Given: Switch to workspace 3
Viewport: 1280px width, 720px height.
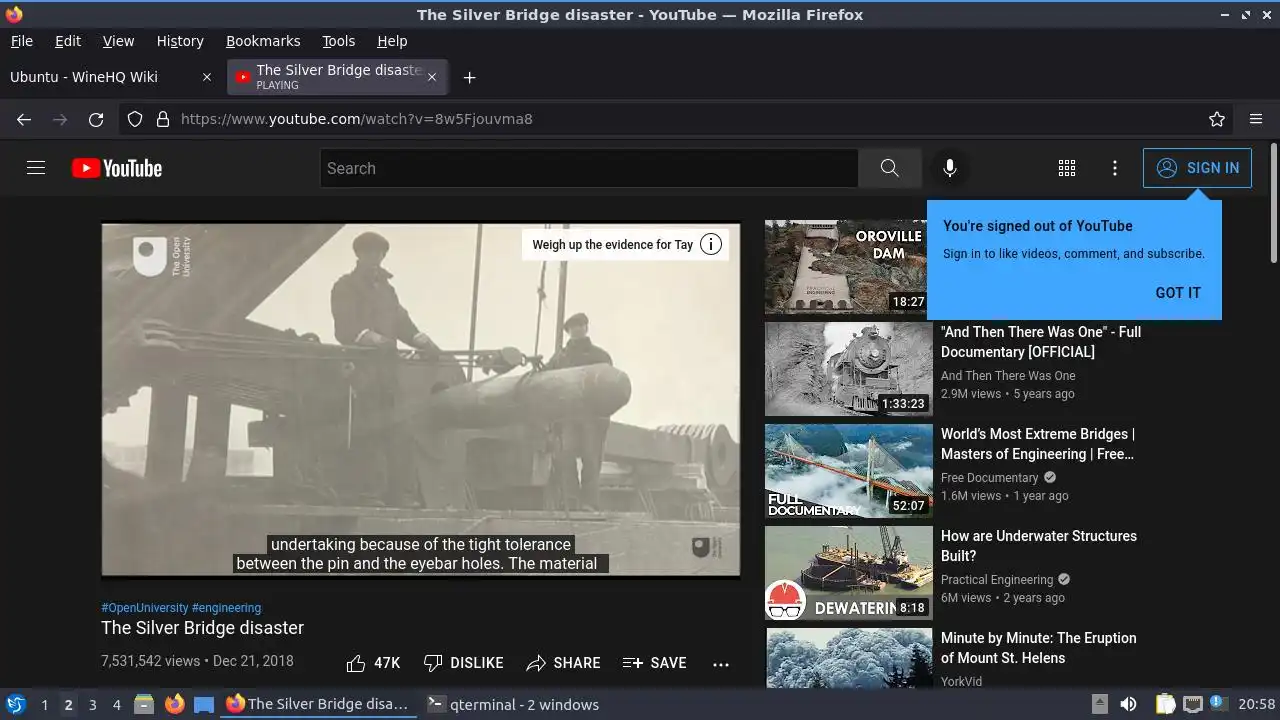Looking at the screenshot, I should pos(92,704).
